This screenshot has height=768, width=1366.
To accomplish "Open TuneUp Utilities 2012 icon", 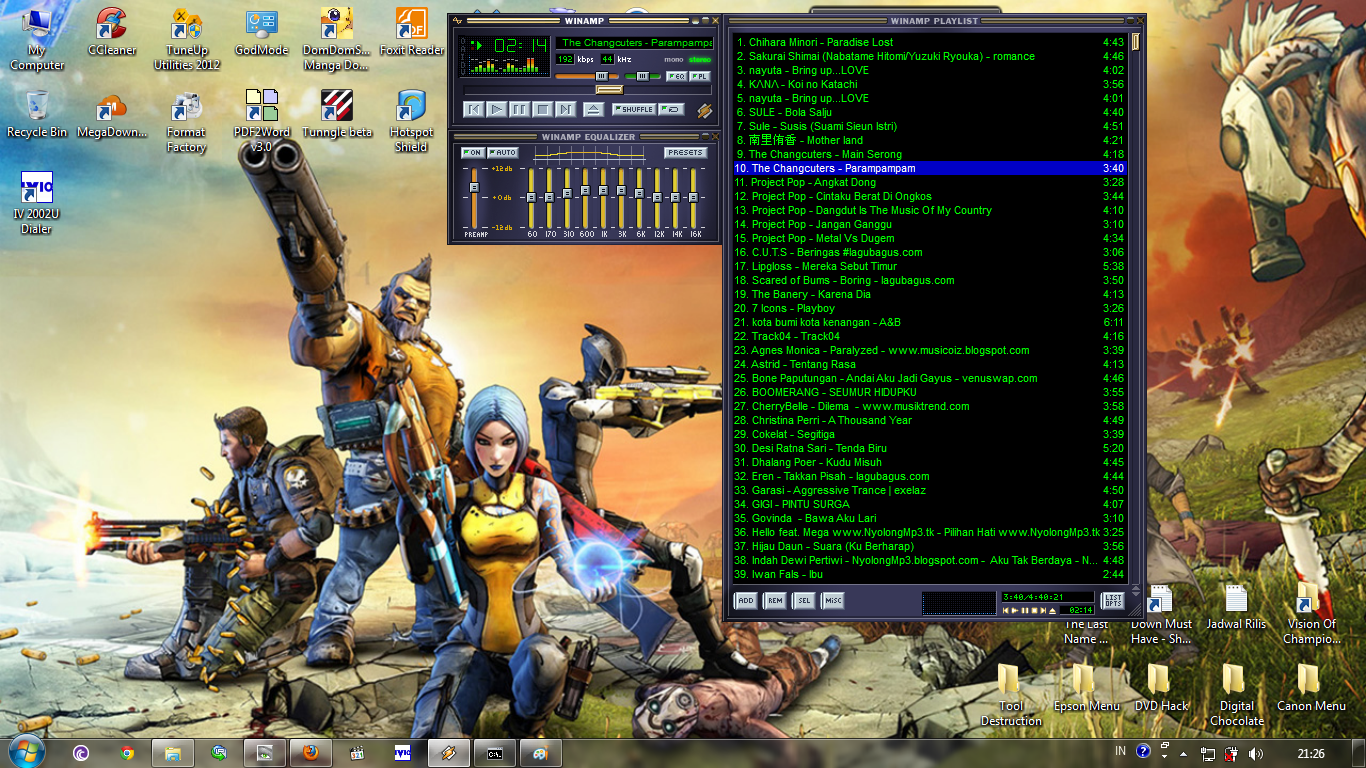I will 187,40.
